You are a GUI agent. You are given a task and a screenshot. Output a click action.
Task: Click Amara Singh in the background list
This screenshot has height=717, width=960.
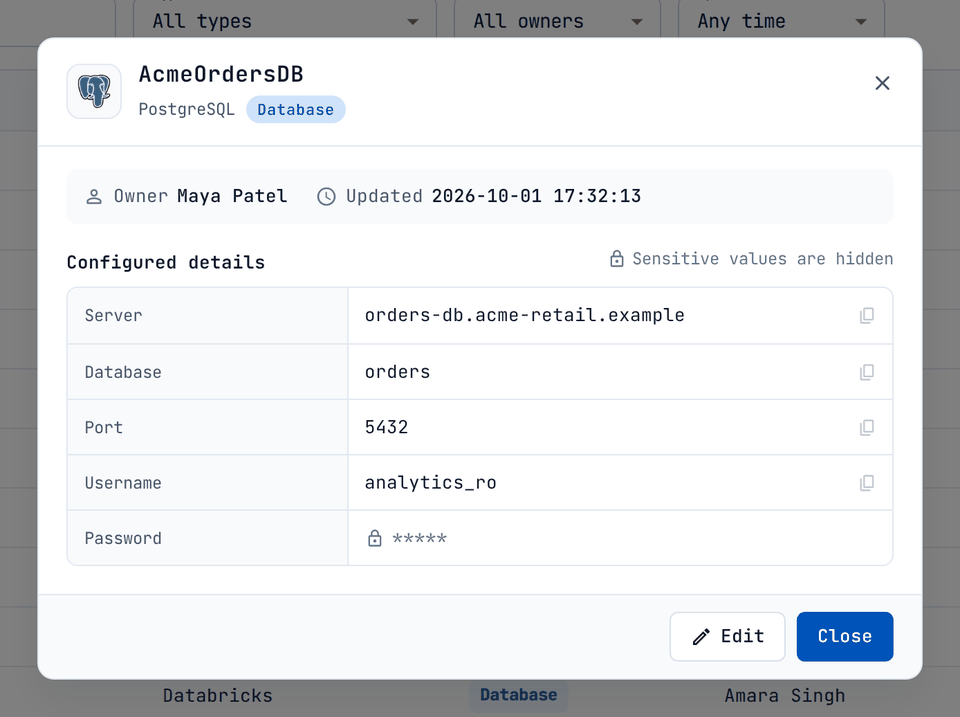[785, 696]
